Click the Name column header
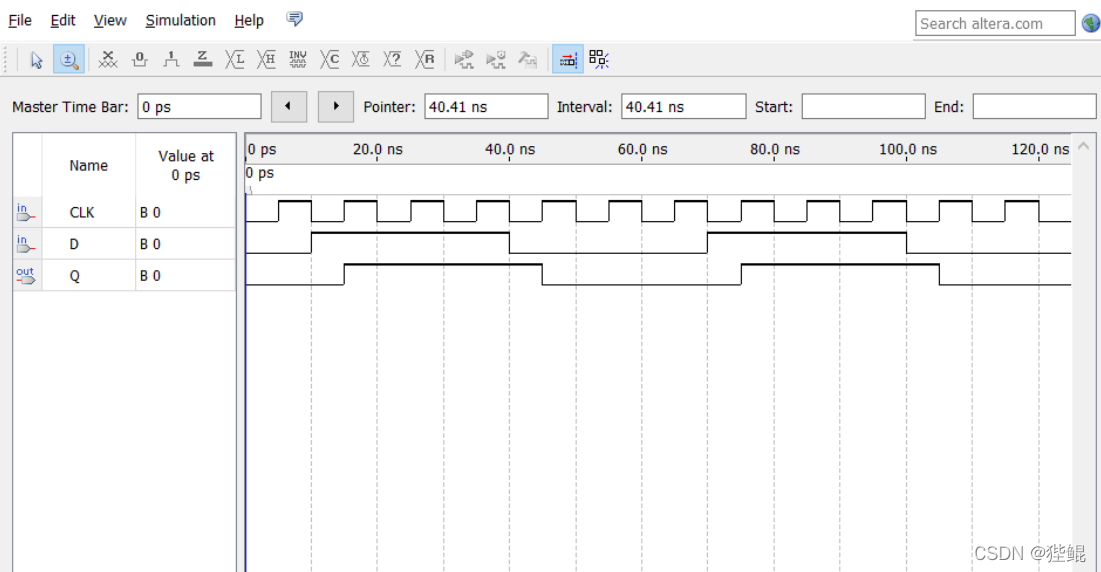The height and width of the screenshot is (572, 1101). [x=88, y=166]
